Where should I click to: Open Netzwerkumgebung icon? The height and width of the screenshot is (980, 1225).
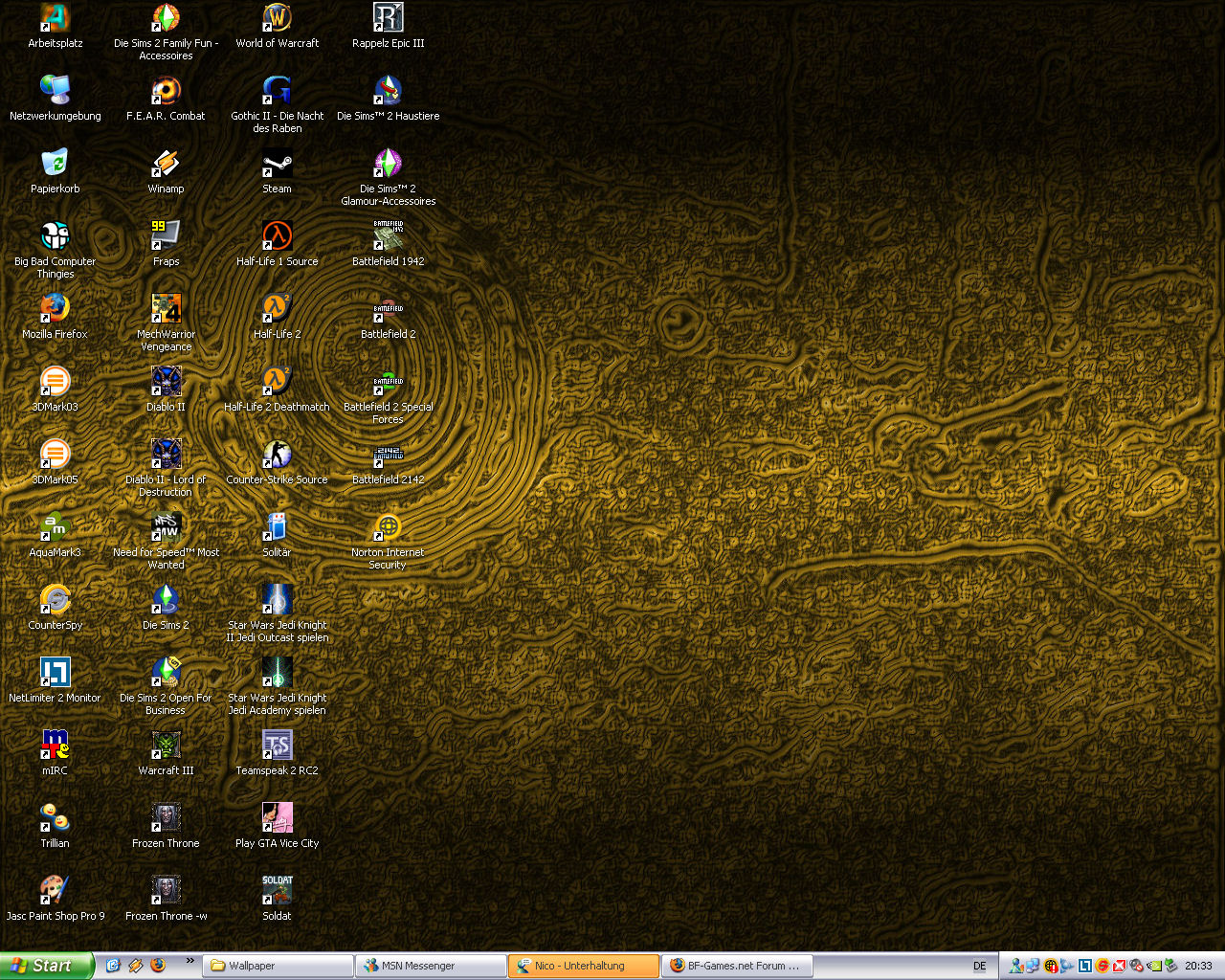click(x=56, y=99)
